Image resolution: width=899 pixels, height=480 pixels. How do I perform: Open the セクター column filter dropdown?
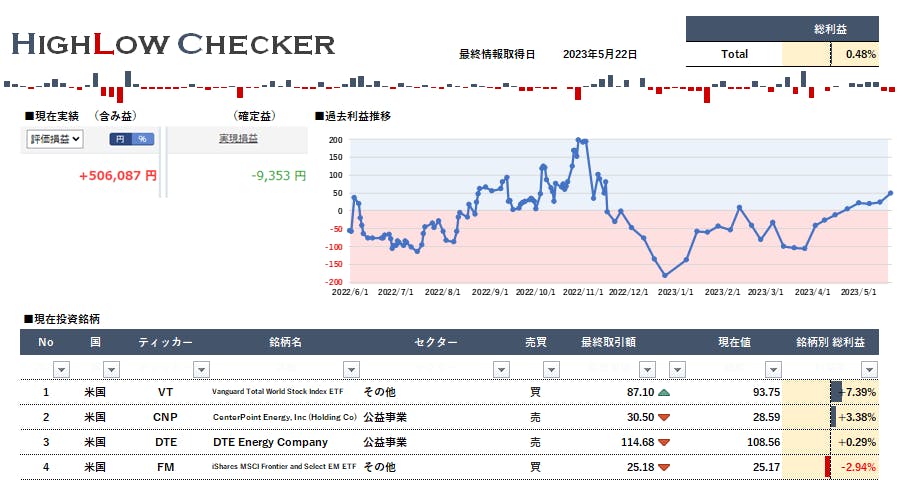click(500, 369)
